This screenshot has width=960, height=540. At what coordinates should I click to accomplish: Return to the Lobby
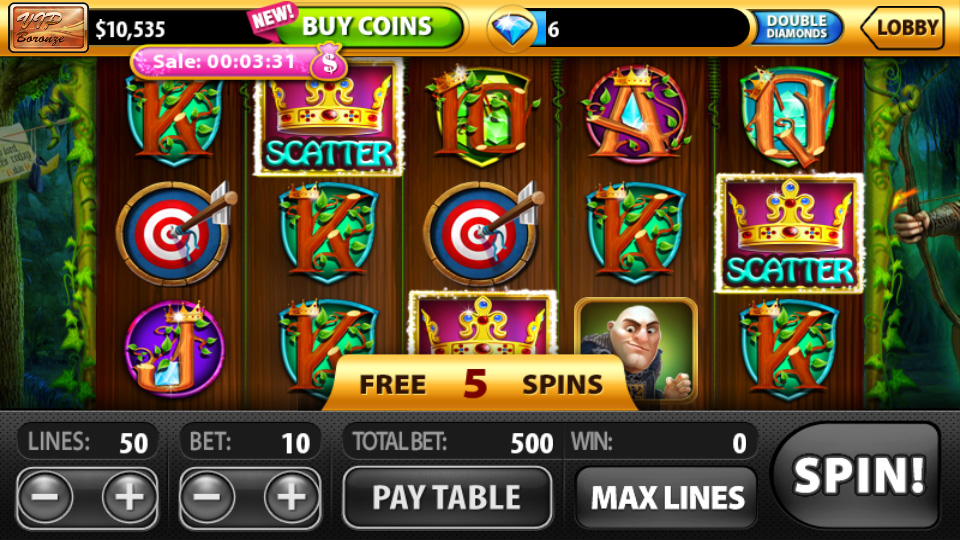coord(904,28)
